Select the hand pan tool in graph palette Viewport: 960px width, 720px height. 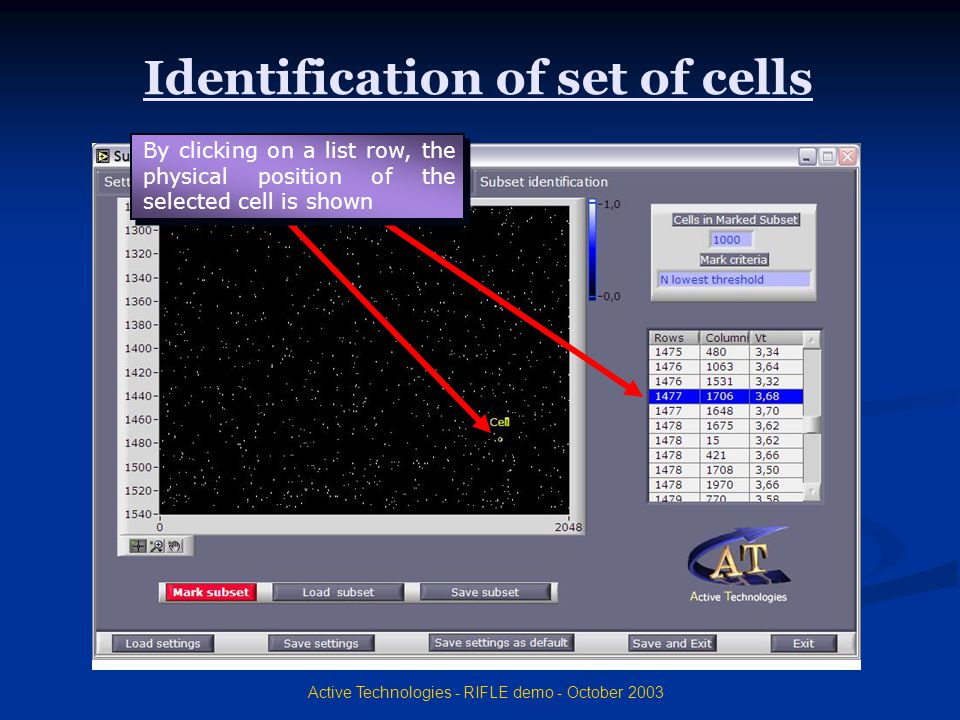pos(175,546)
